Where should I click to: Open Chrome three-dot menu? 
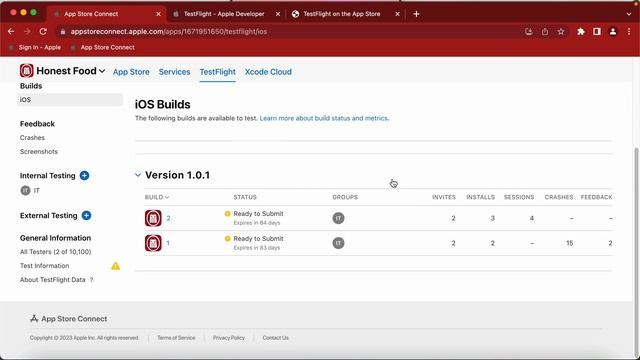[629, 31]
